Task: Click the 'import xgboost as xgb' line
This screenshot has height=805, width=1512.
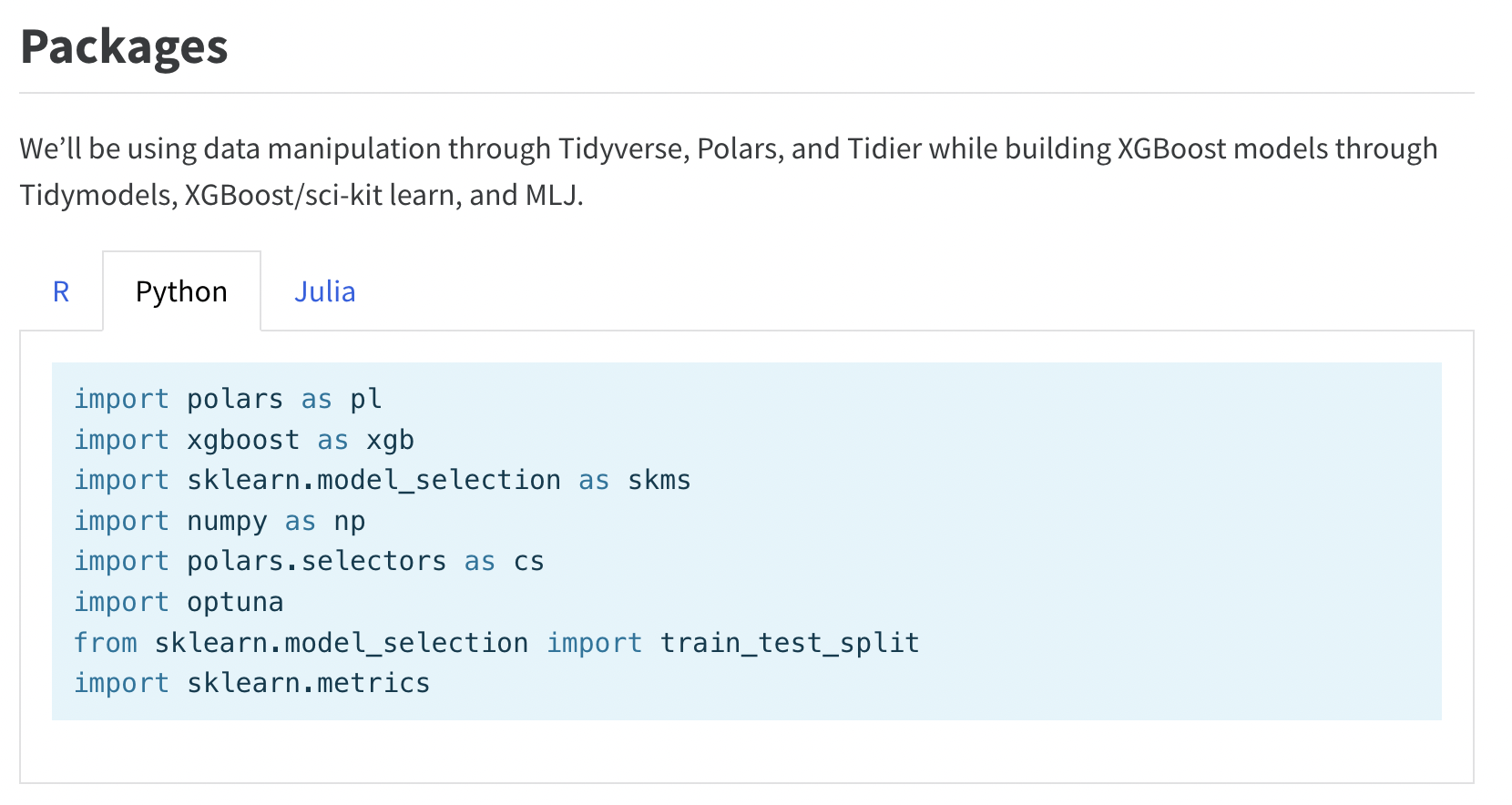Action: coord(244,440)
